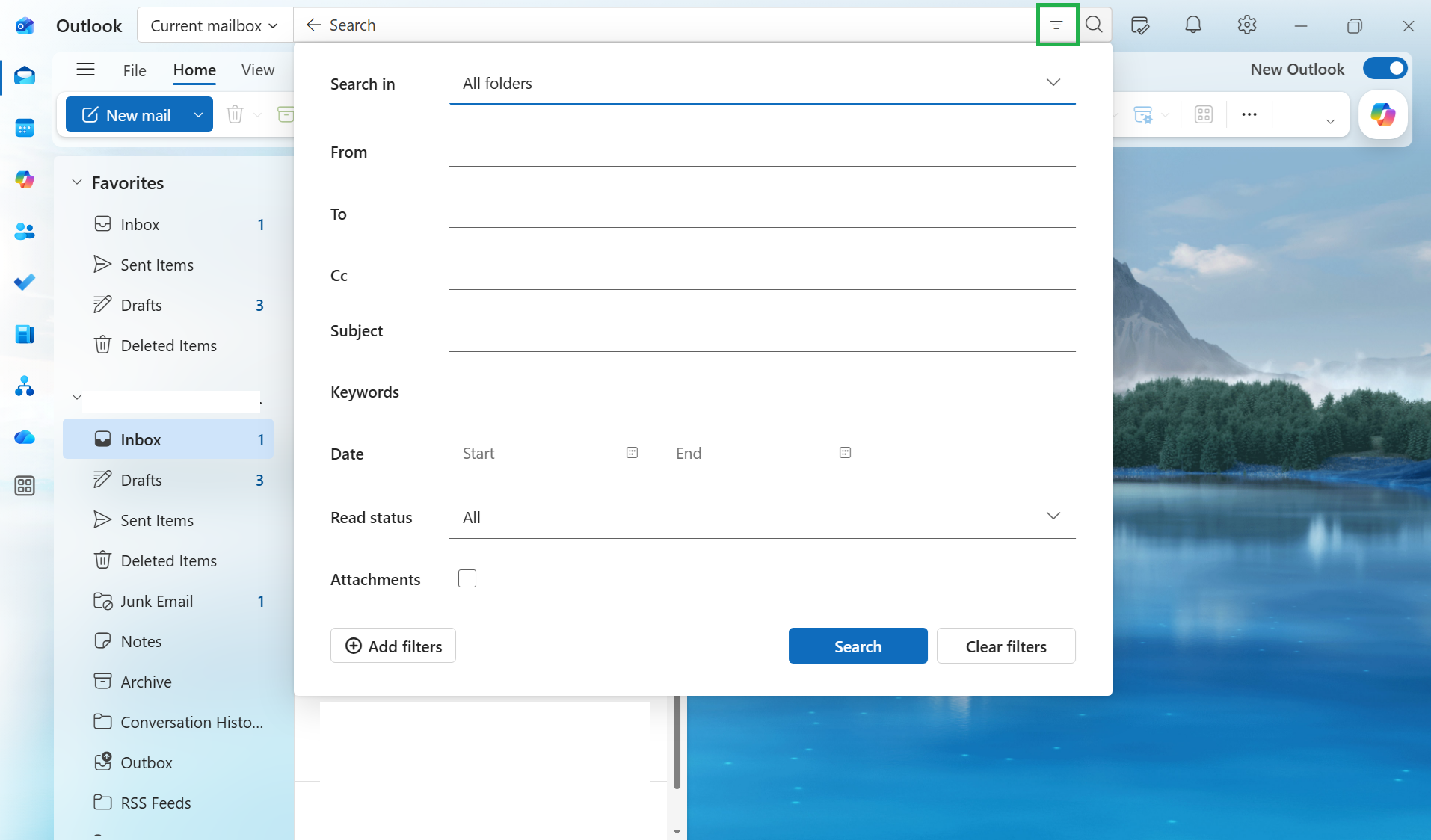Click in the top Search text box
Screen dimensions: 1431x840
pos(679,25)
